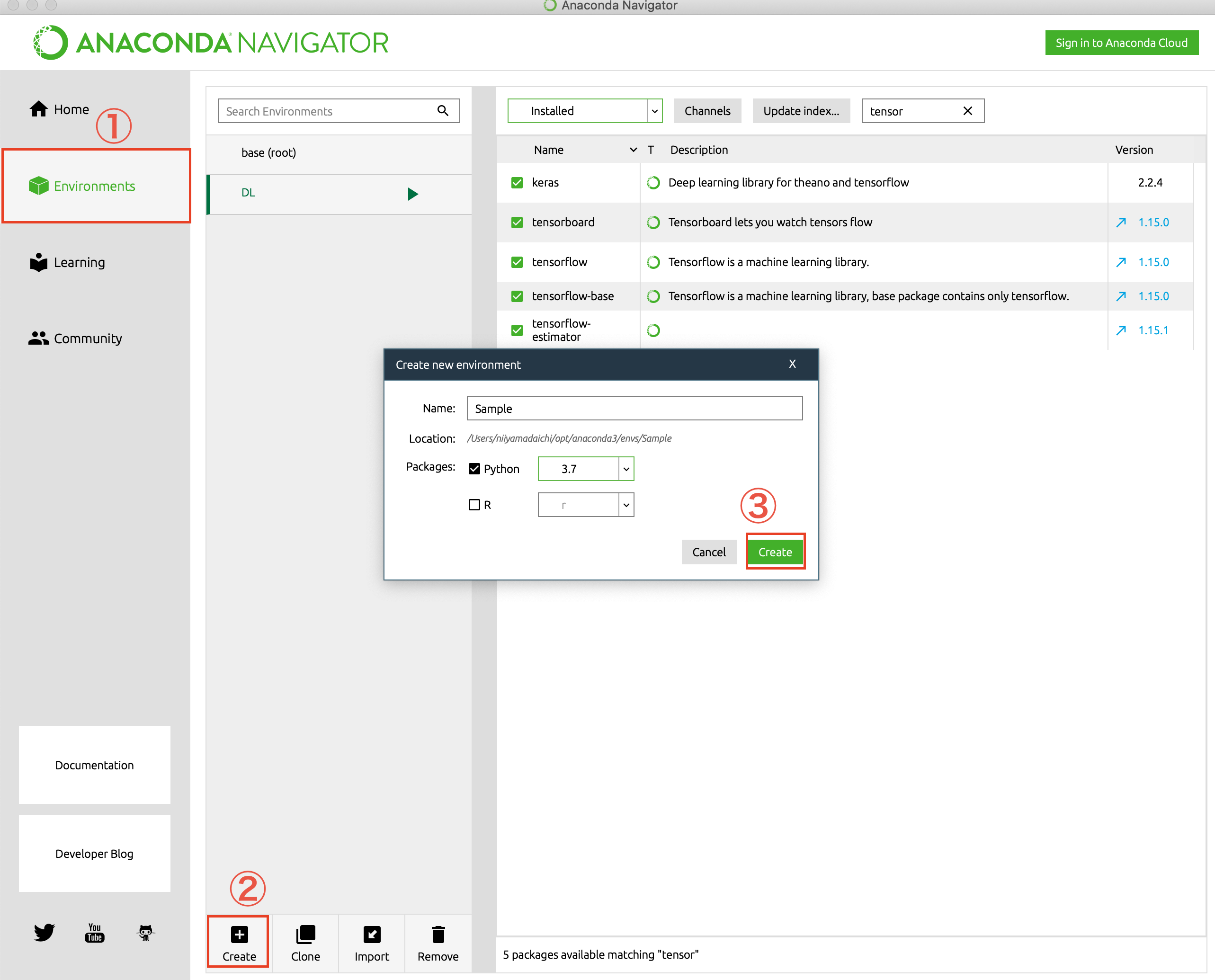Enable the R package checkbox

[x=474, y=505]
